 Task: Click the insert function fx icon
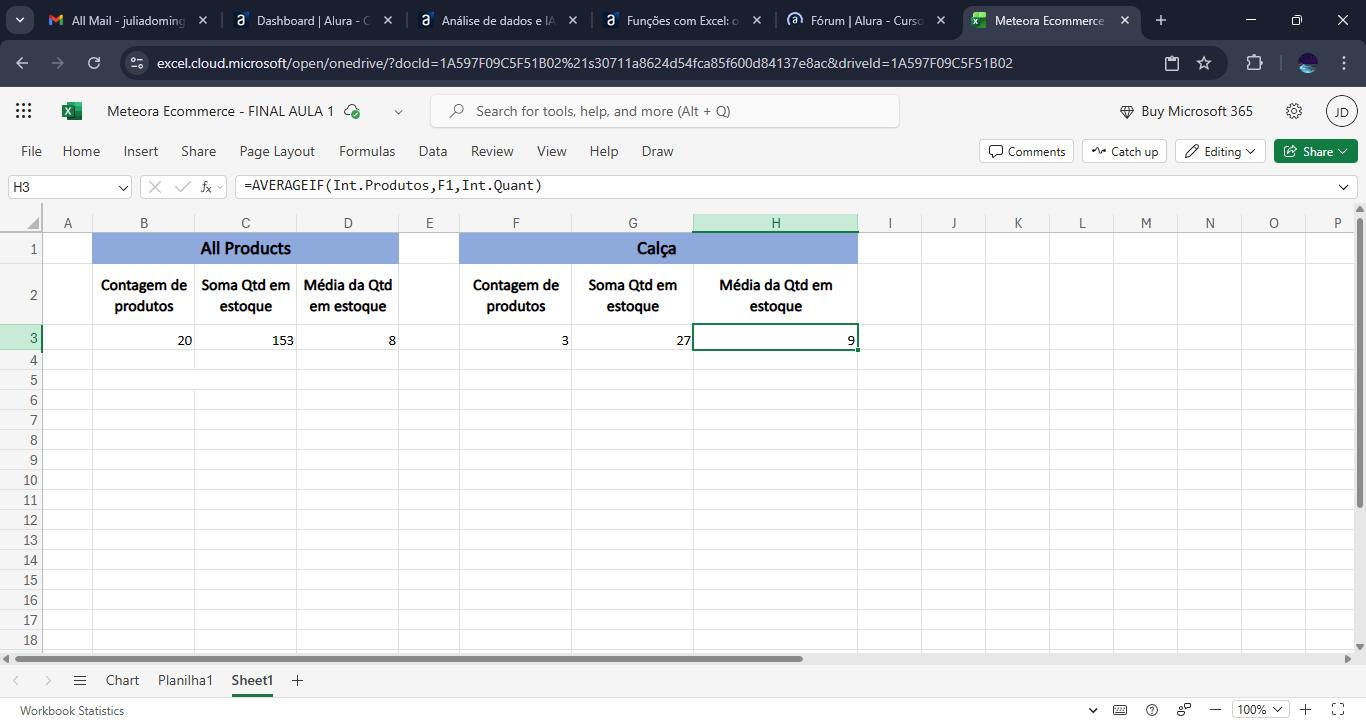click(x=207, y=187)
